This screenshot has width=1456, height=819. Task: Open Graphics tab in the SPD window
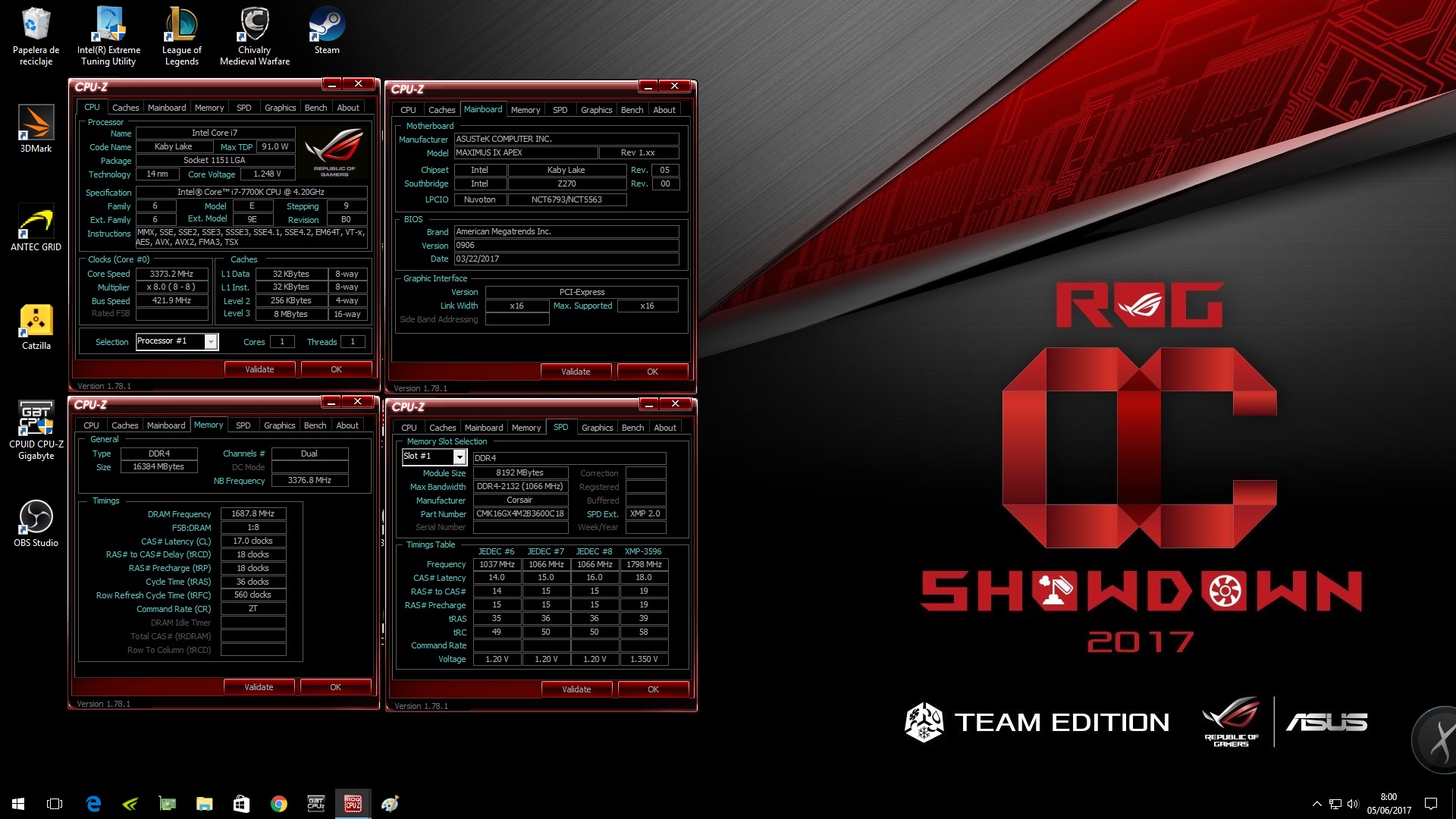597,428
